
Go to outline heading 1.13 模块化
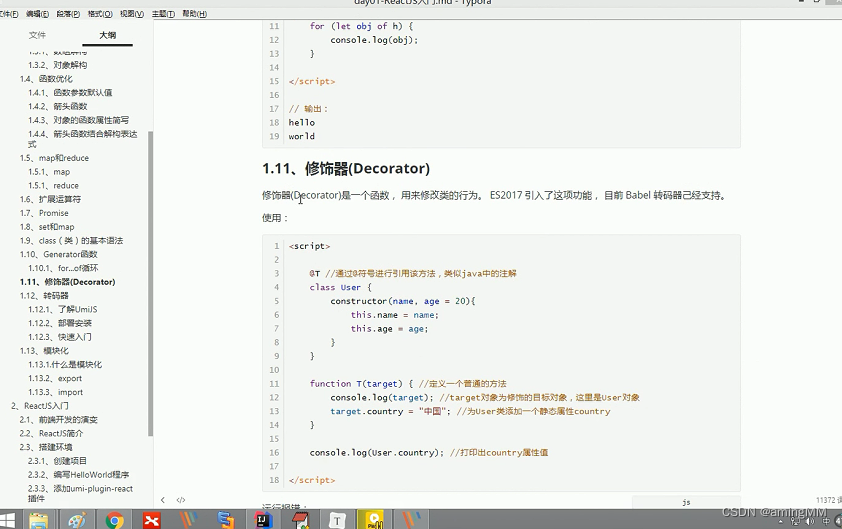[x=44, y=351]
